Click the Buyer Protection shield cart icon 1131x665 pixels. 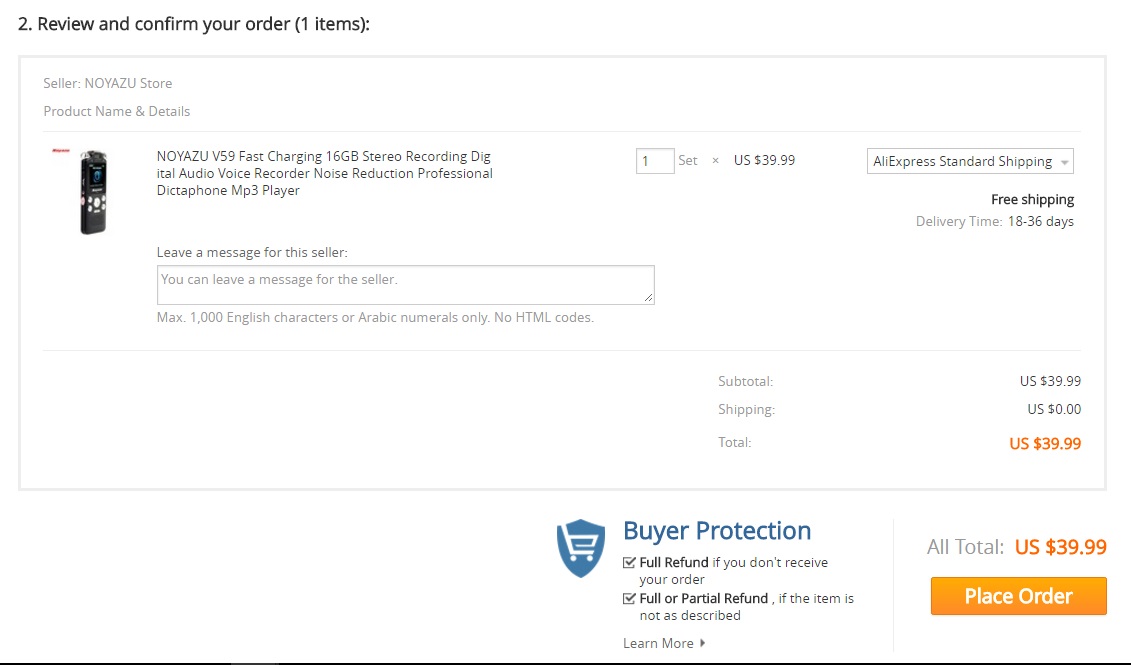tap(581, 548)
